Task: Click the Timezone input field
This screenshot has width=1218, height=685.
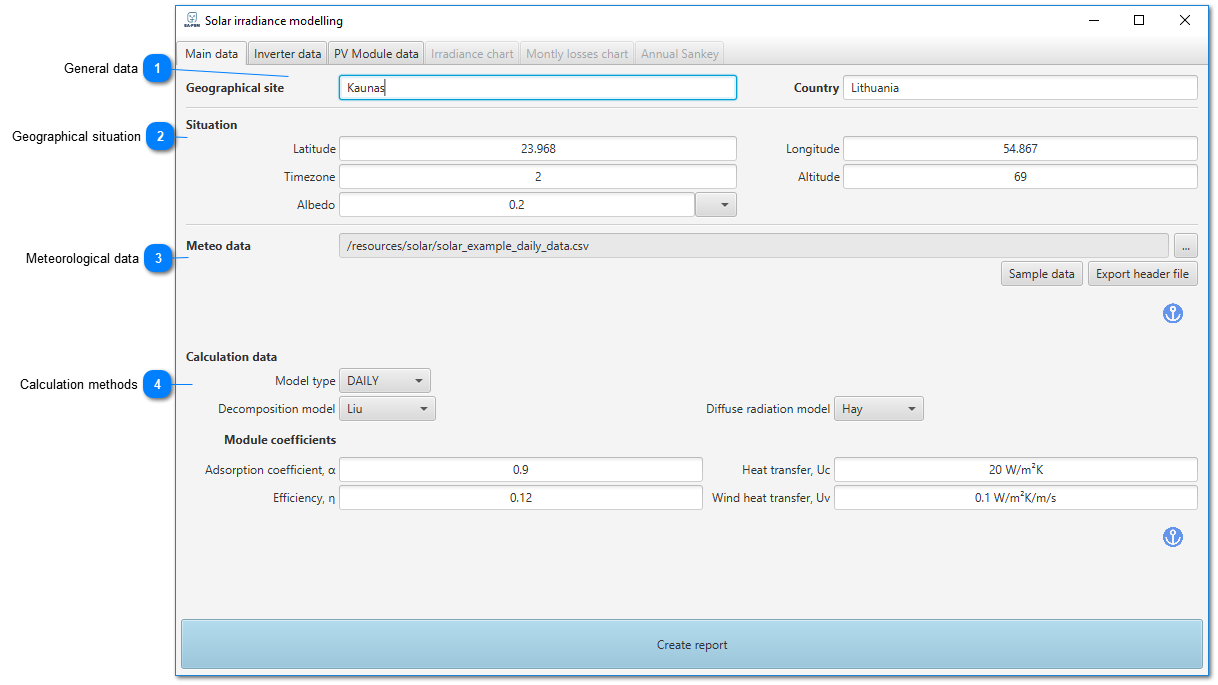Action: (x=538, y=177)
